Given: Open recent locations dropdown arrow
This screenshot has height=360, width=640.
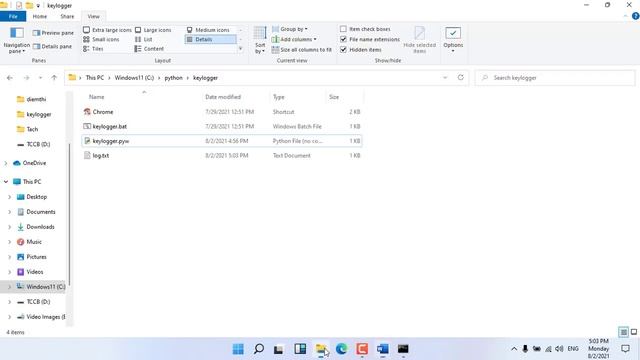Looking at the screenshot, I should 40,78.
